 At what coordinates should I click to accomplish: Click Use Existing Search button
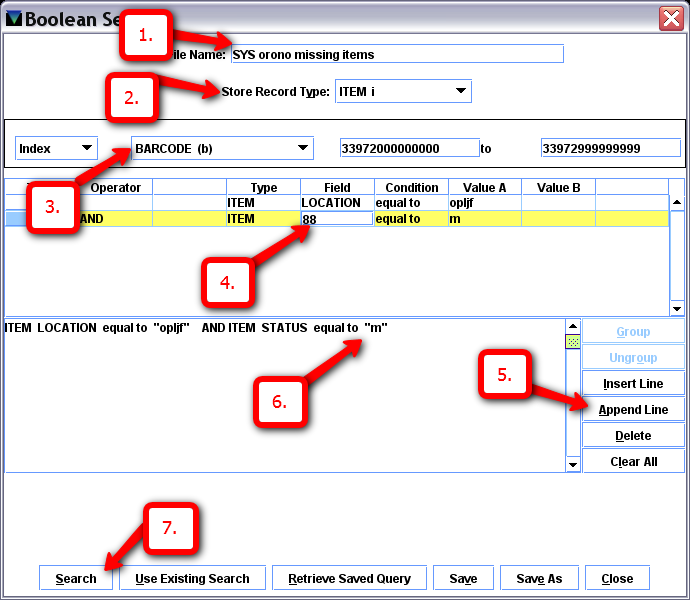coord(192,579)
